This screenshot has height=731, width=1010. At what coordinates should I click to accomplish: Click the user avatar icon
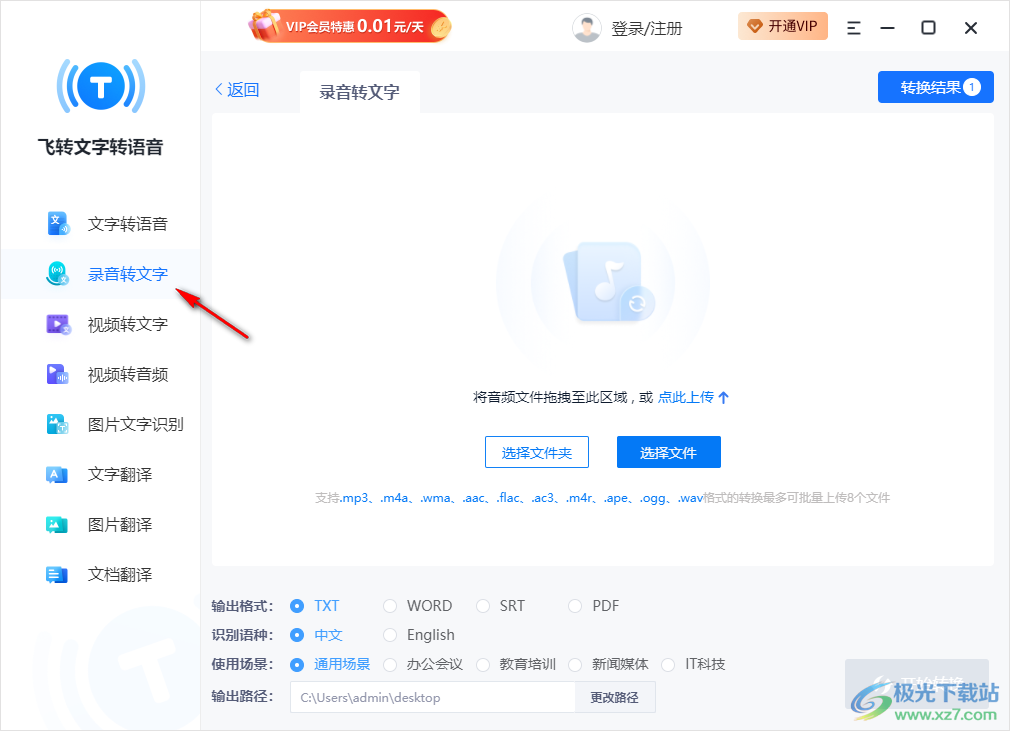(x=586, y=28)
